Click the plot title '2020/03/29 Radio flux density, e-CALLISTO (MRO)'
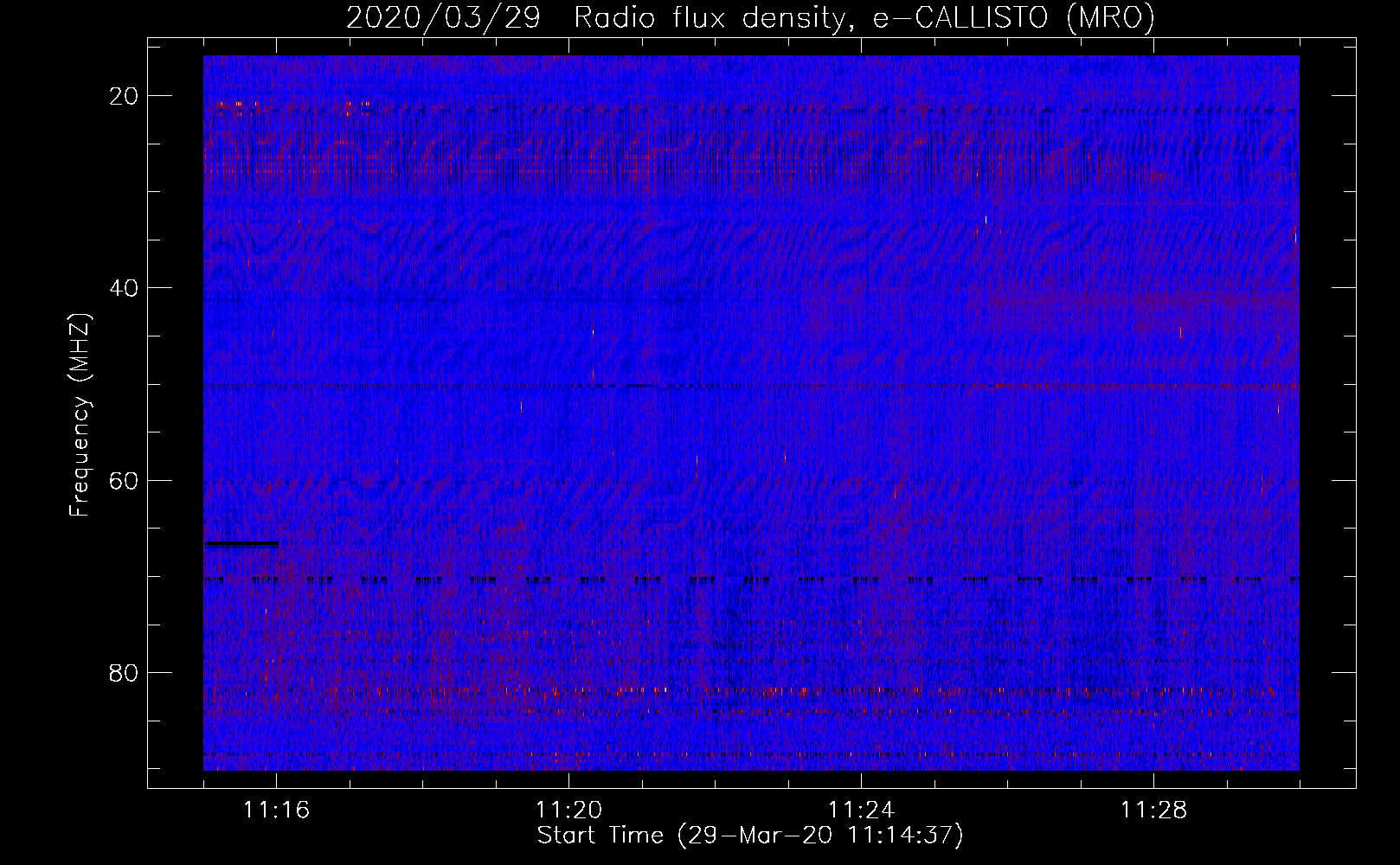This screenshot has width=1400, height=865. (750, 16)
